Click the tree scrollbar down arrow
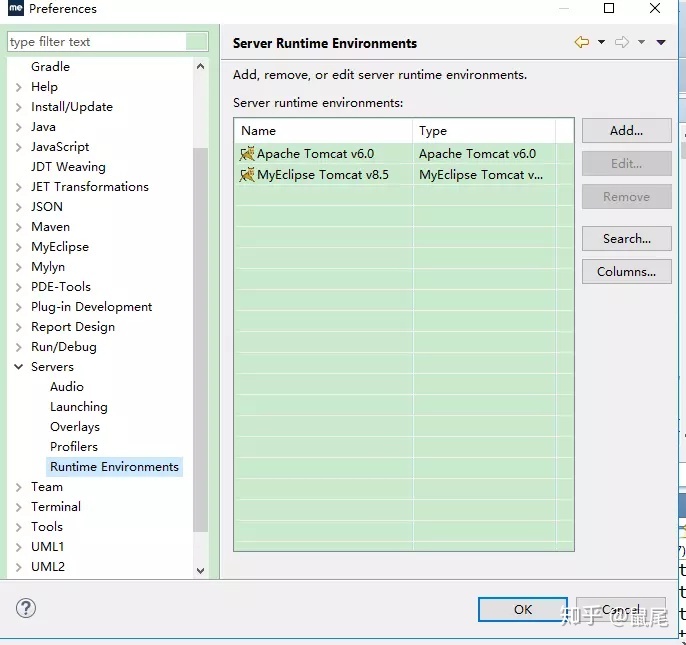 pos(200,571)
